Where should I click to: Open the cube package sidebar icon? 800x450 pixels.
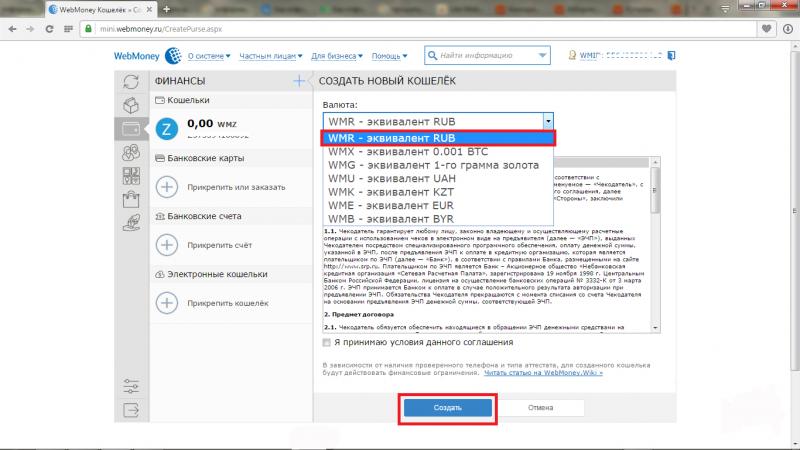click(x=131, y=105)
